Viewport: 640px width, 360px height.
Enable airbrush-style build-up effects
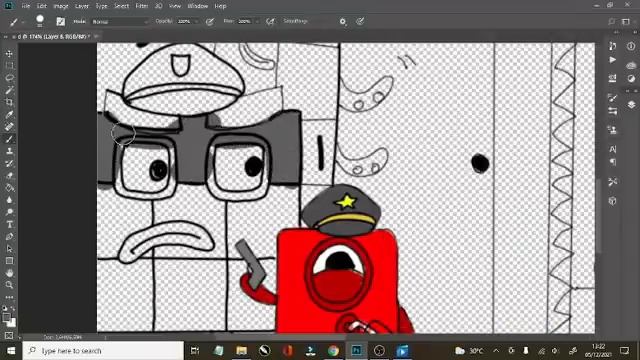click(x=270, y=22)
